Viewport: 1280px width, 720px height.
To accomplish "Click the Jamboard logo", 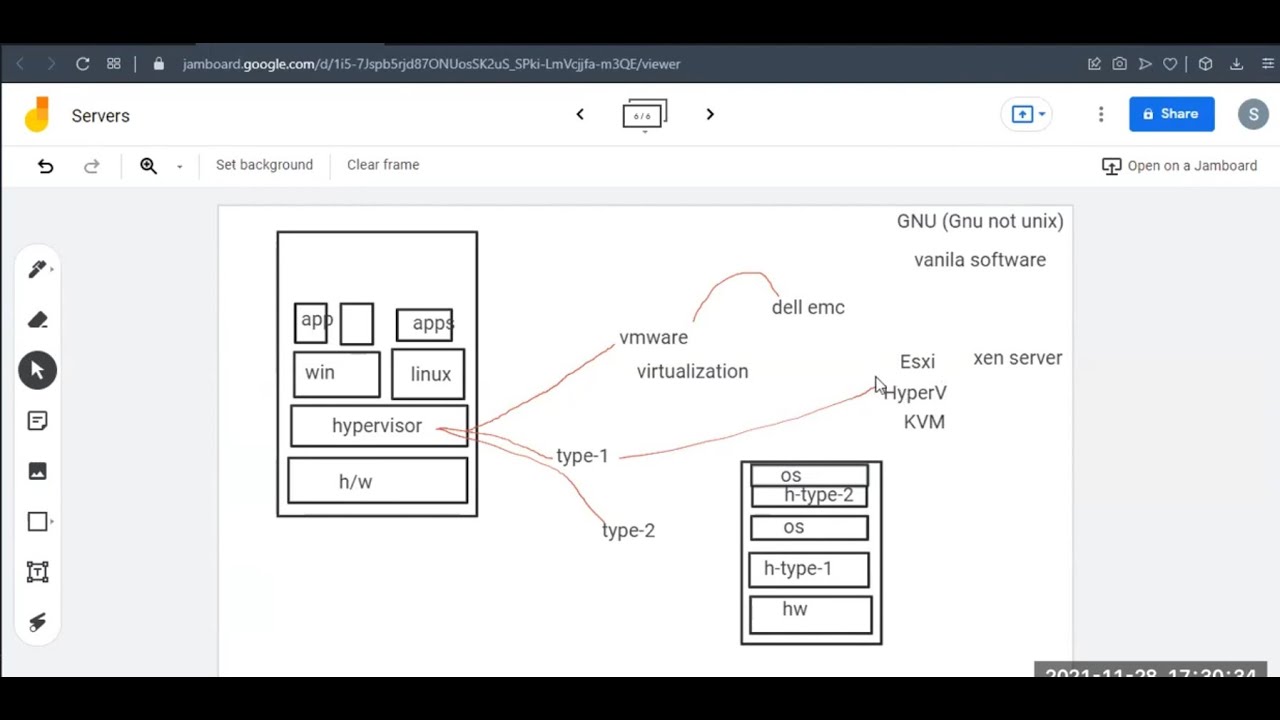I will [37, 115].
